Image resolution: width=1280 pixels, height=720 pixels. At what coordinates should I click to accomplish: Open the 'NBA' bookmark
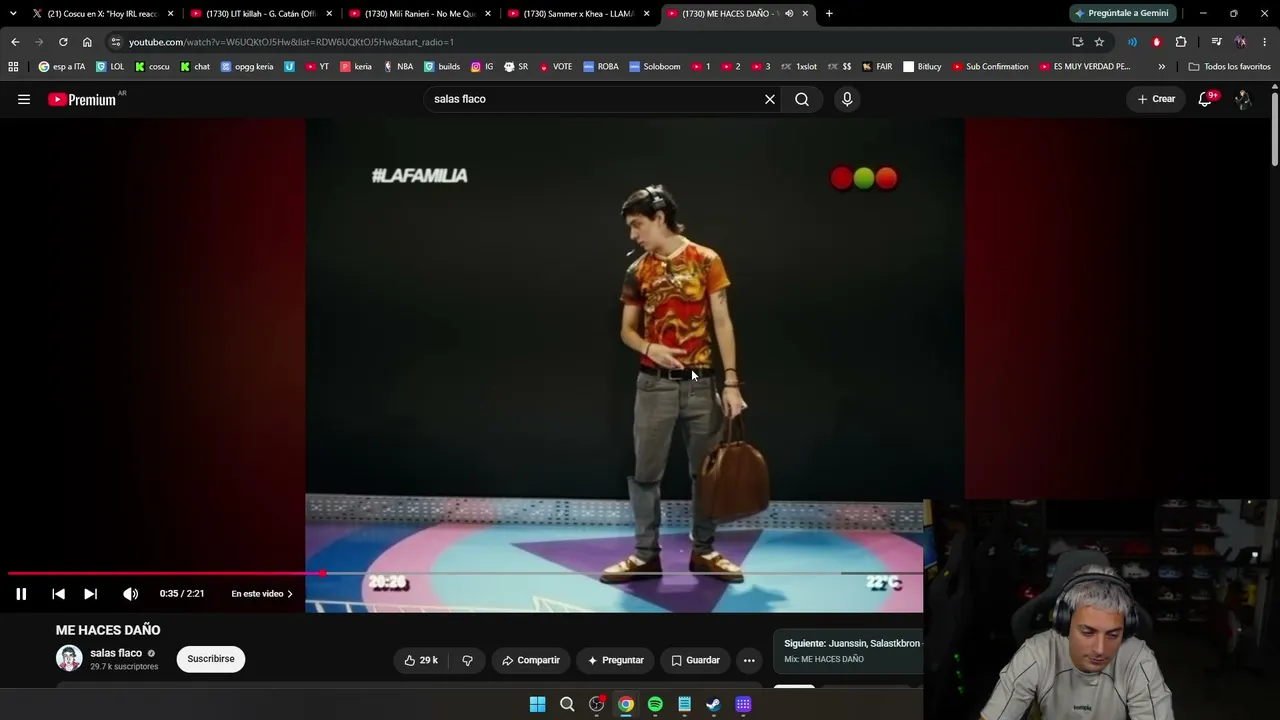(398, 67)
